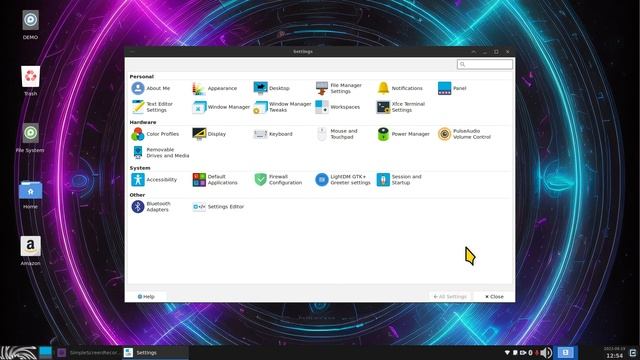Select the Amazon desktop icon
The height and width of the screenshot is (360, 640).
coord(31,251)
